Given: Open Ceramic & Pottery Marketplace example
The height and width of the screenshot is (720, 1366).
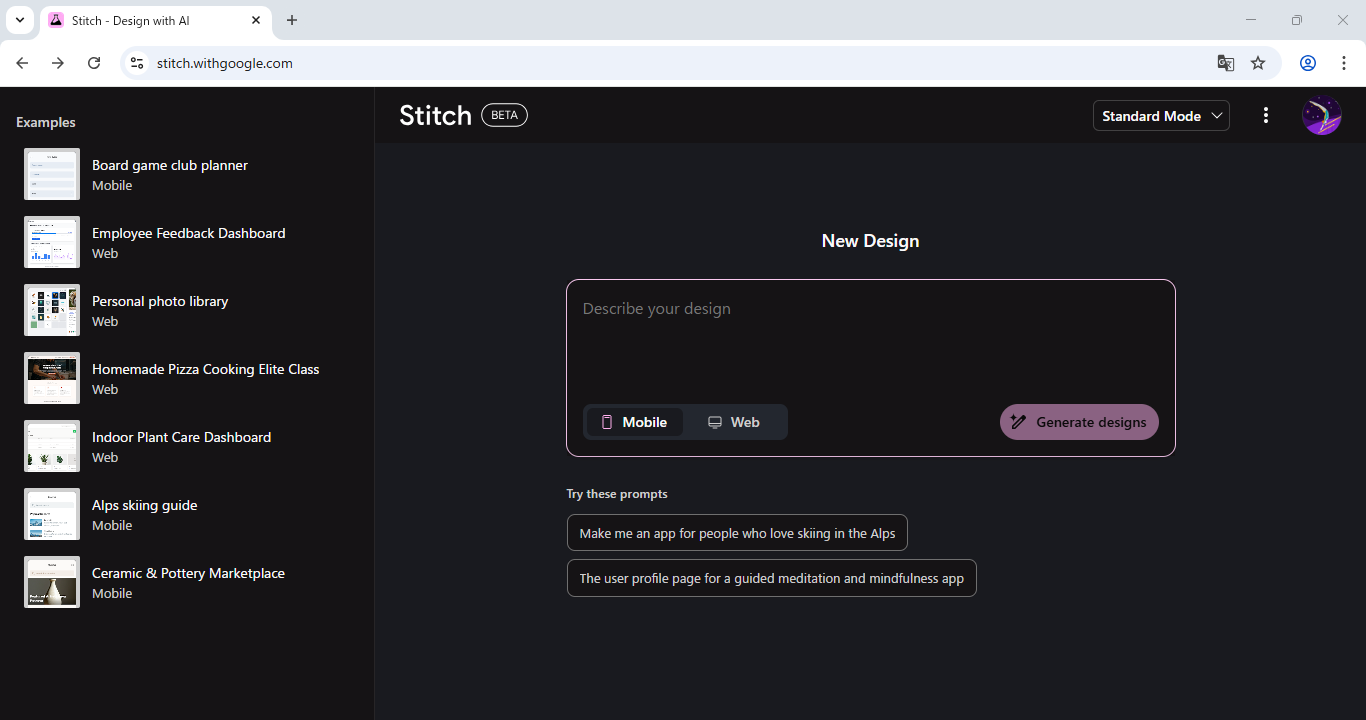Looking at the screenshot, I should [x=186, y=582].
